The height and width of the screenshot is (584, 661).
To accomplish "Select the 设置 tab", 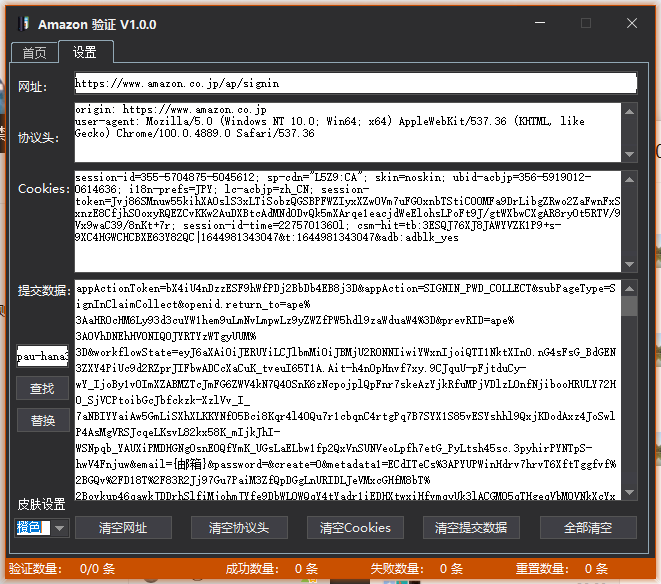I will pyautogui.click(x=86, y=52).
